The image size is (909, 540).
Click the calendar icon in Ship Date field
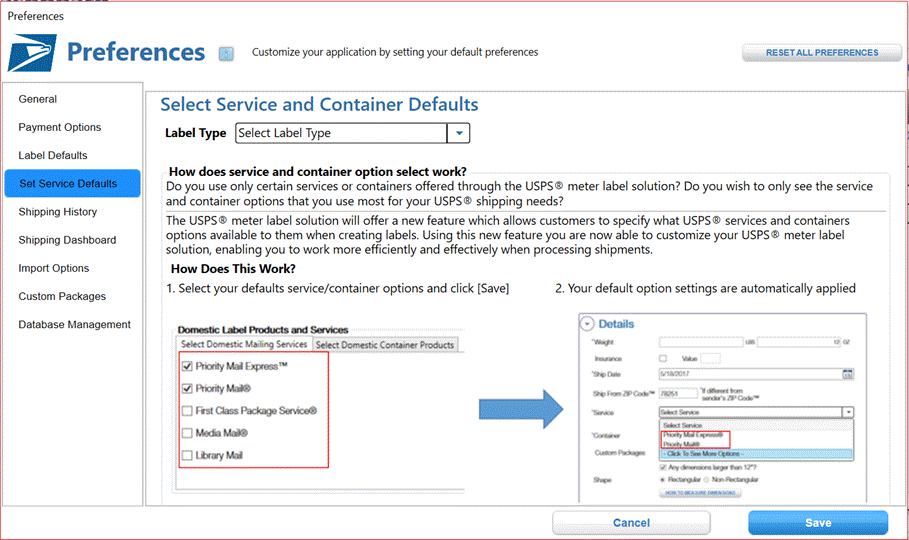click(x=849, y=374)
